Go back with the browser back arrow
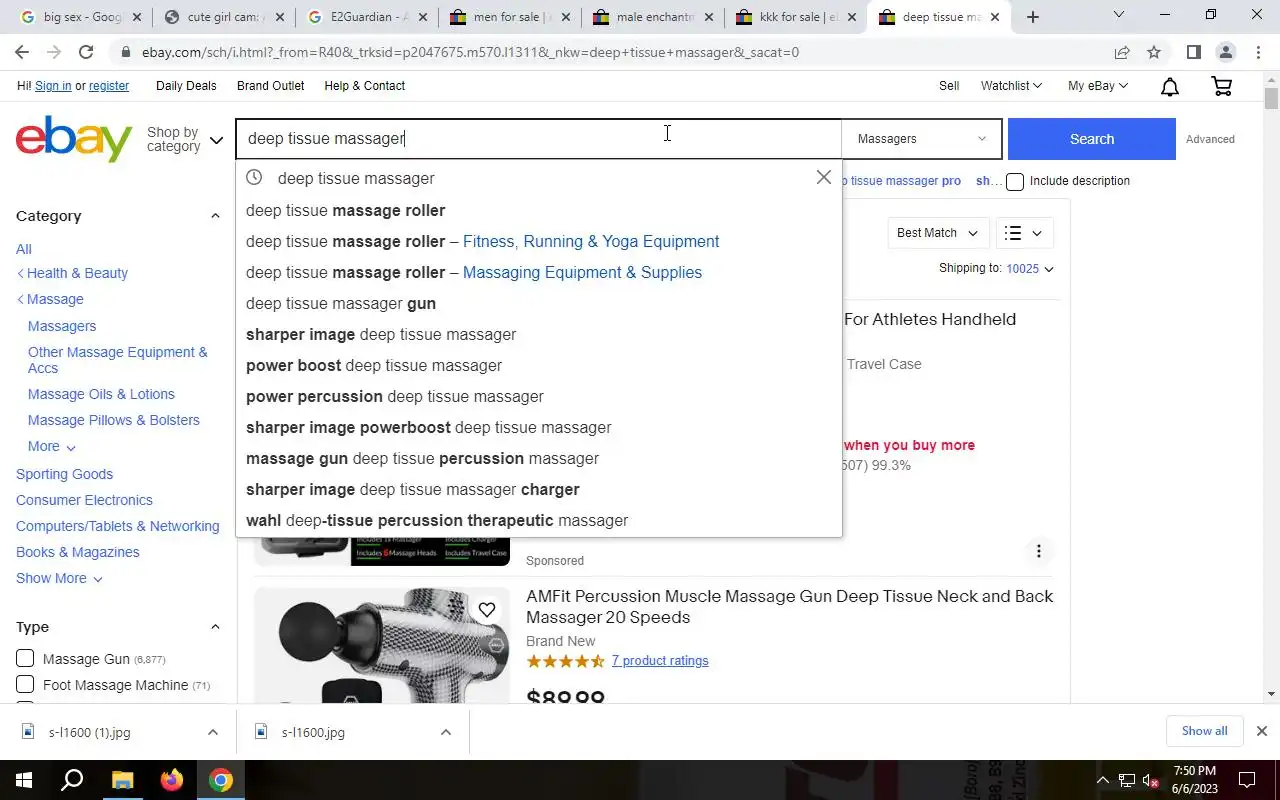1280x800 pixels. coord(22,52)
